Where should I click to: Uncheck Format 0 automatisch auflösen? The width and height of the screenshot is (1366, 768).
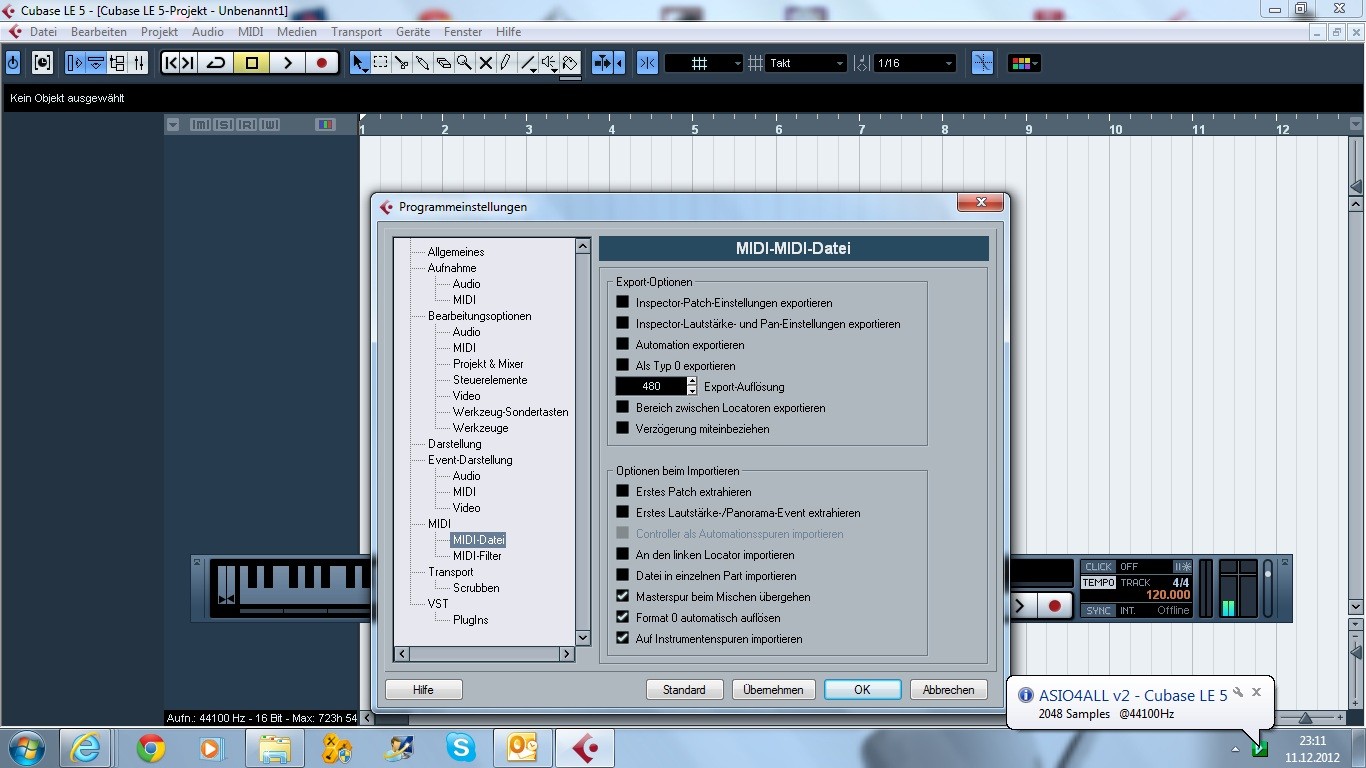click(623, 617)
